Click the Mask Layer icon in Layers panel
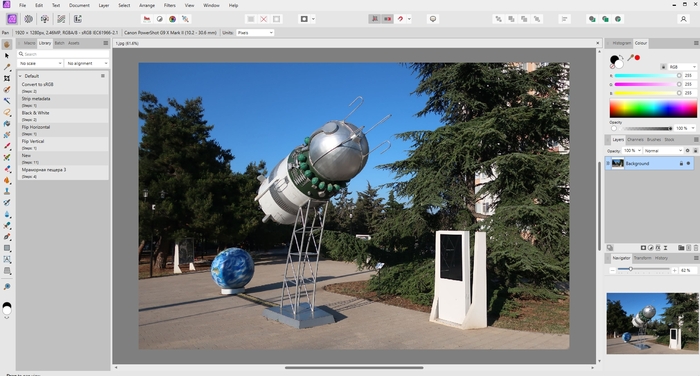The image size is (700, 376). (643, 248)
